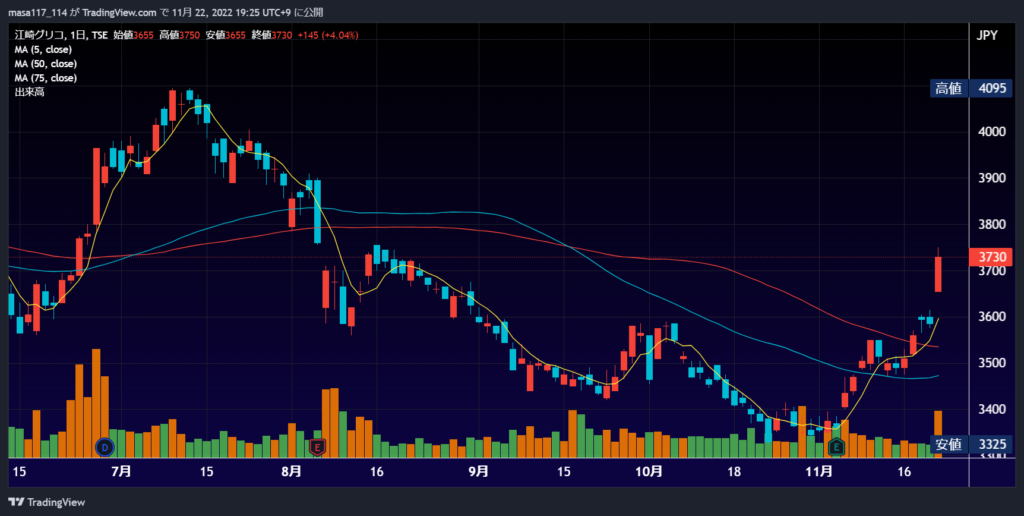Click the 11月 date axis label
This screenshot has width=1024, height=516.
click(819, 472)
